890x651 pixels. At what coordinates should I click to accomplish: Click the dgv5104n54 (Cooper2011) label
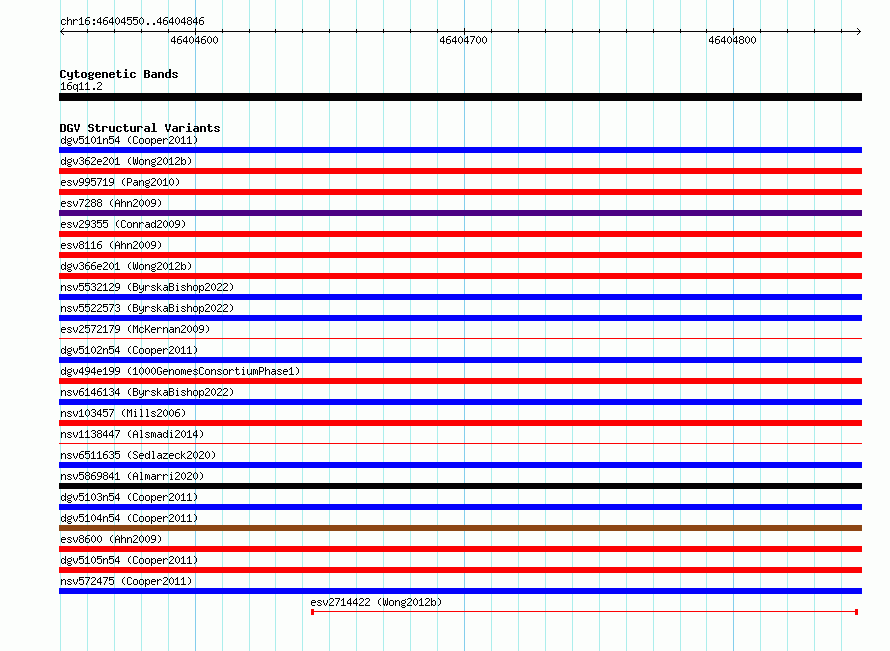[129, 518]
